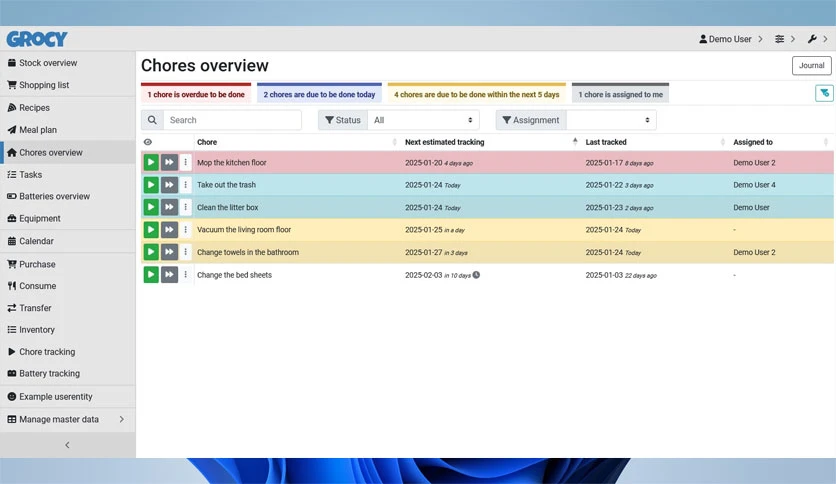Skip Change towels in the bathroom chore
The height and width of the screenshot is (484, 836).
point(169,252)
